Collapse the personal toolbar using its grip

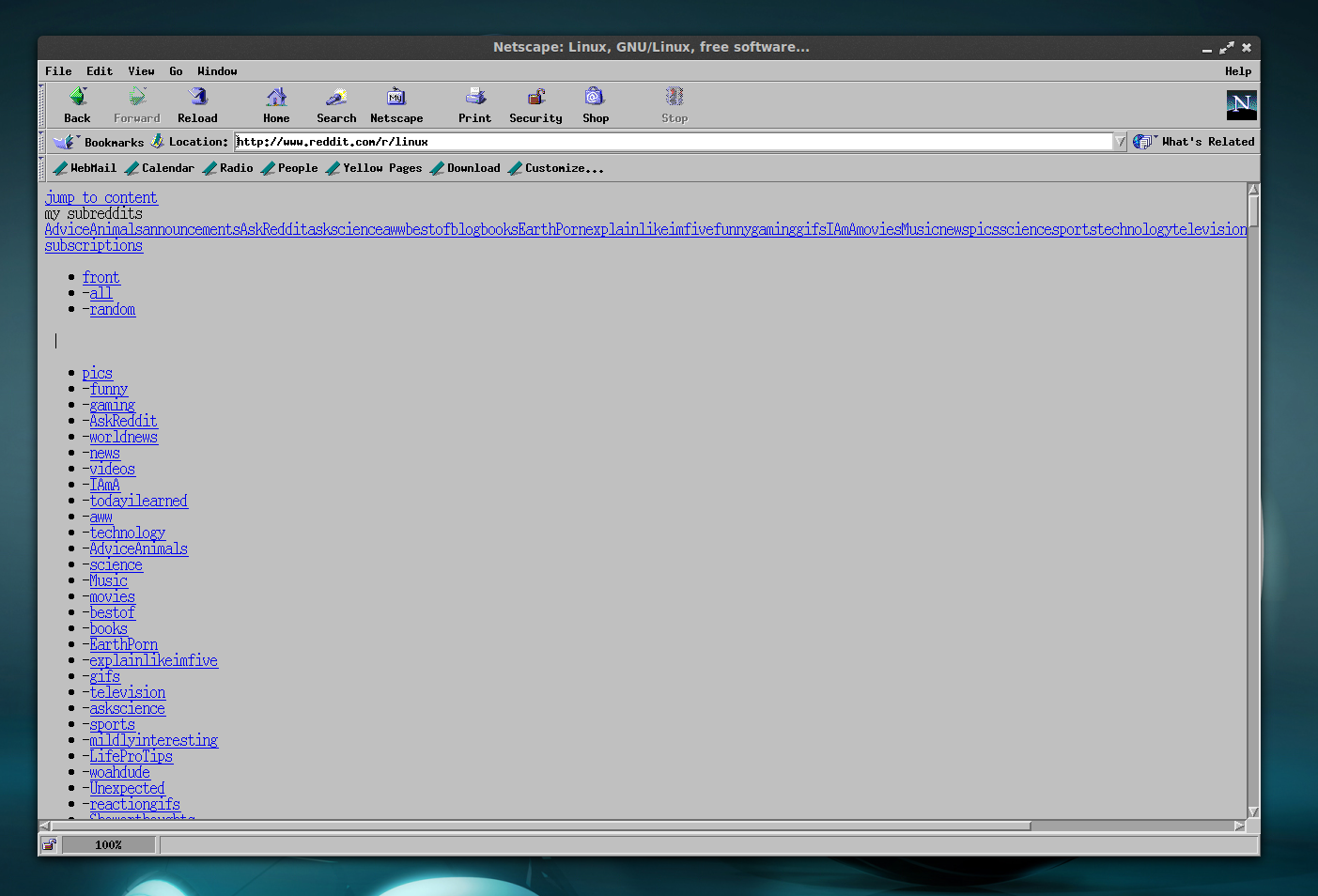(x=41, y=168)
